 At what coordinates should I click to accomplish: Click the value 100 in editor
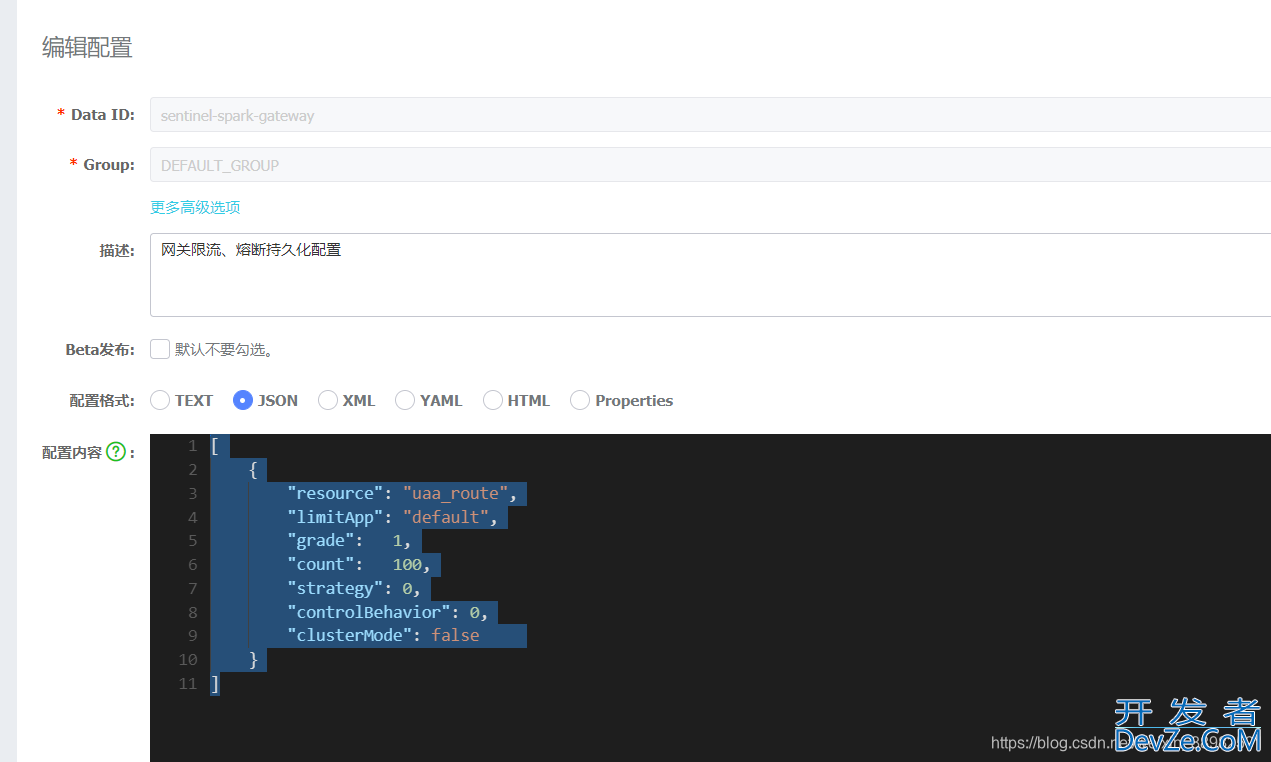pos(407,565)
